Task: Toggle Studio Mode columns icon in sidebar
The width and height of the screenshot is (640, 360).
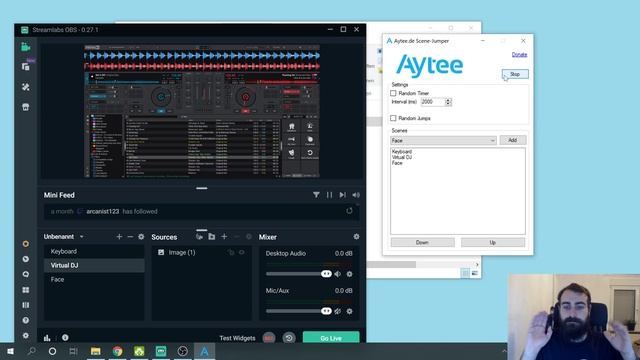Action: tap(26, 305)
